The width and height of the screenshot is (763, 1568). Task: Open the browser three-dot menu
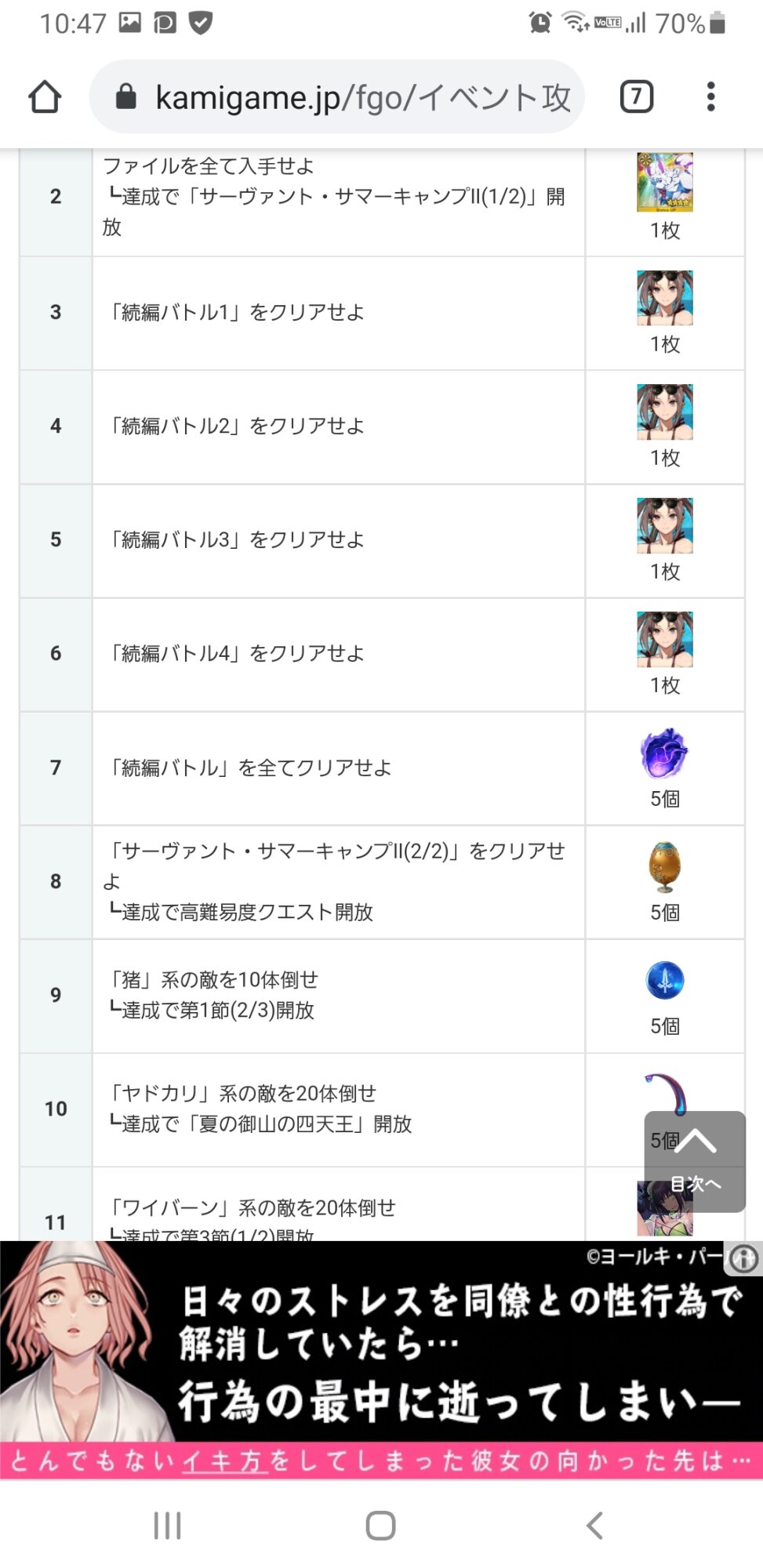(710, 97)
